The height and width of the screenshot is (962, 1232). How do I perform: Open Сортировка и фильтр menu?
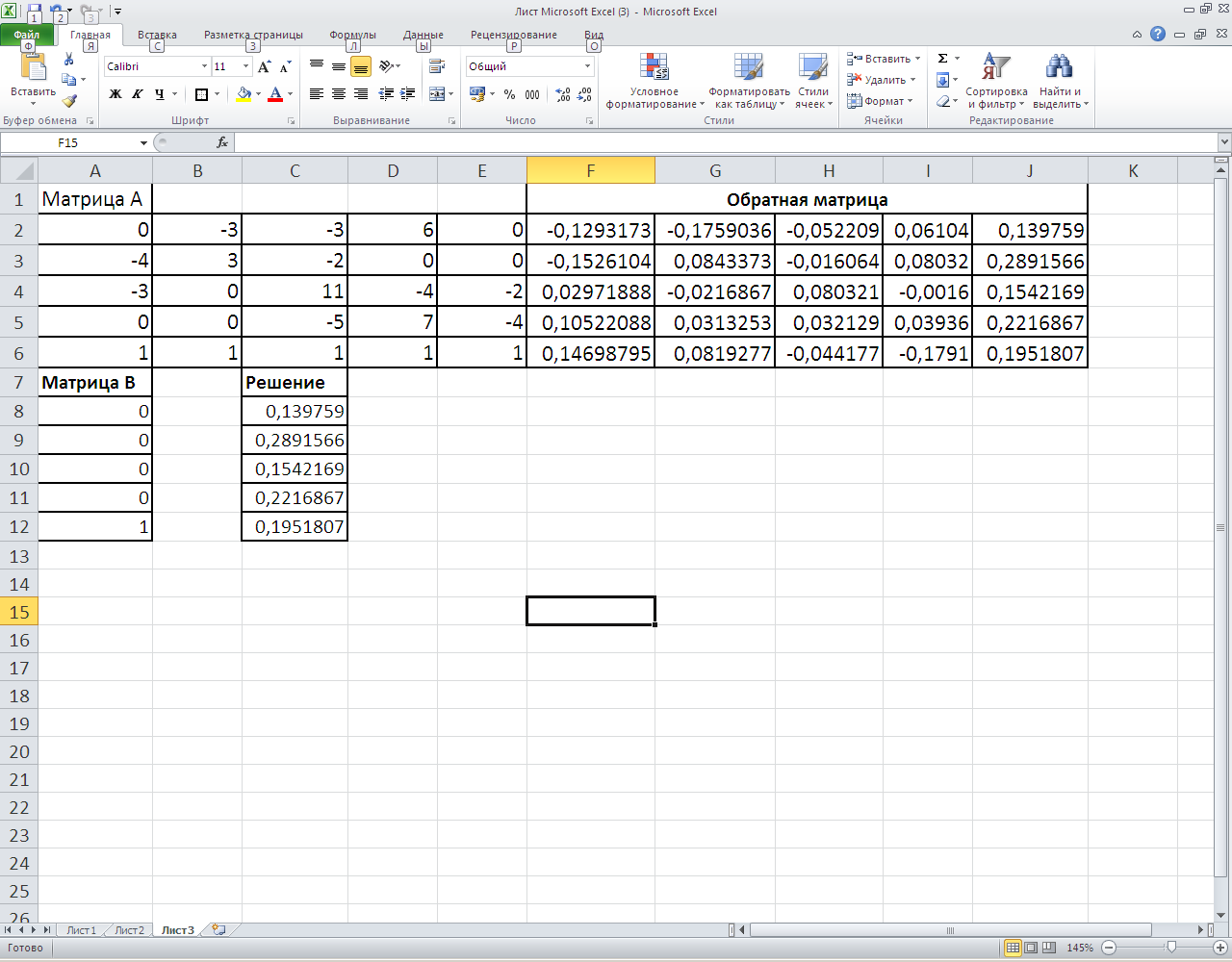[996, 82]
